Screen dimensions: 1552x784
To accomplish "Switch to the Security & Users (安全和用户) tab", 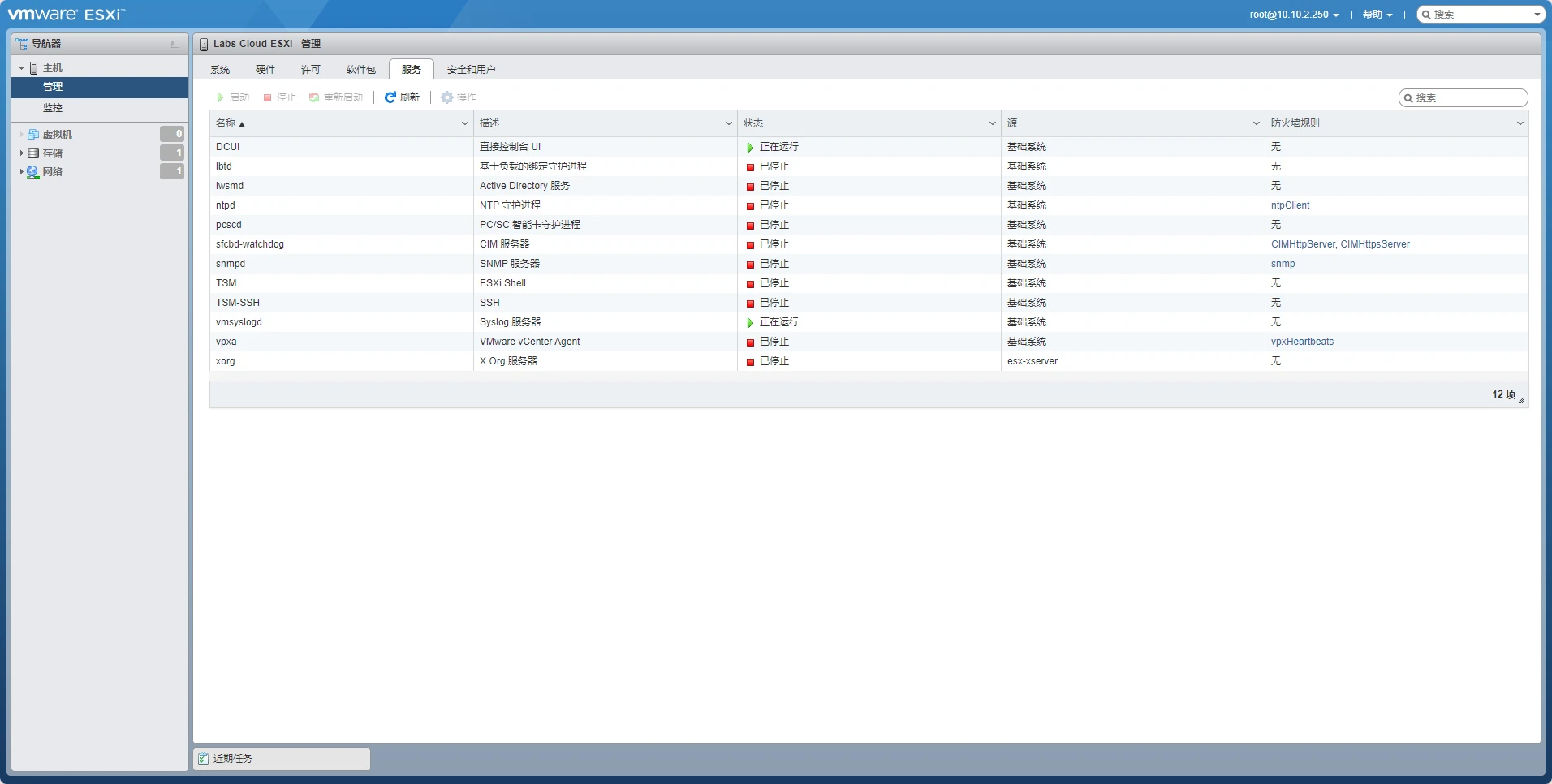I will 471,70.
